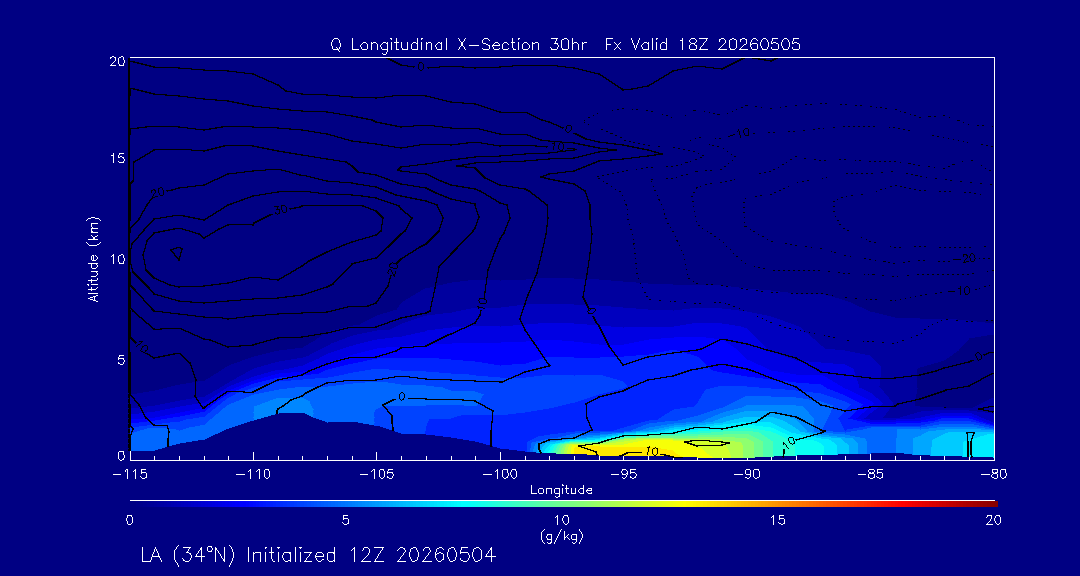Click the initialization label LA (34°N)
This screenshot has width=1080, height=576.
coord(189,555)
